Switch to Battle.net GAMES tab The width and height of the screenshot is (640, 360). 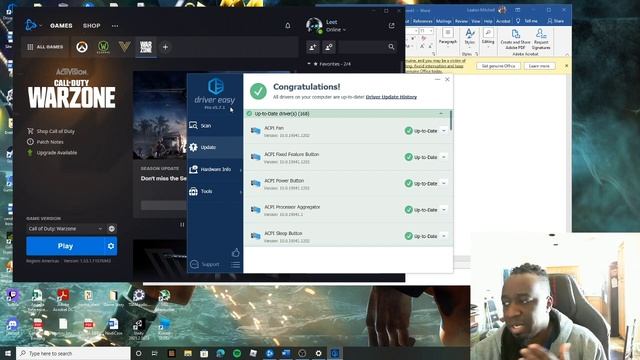[61, 26]
